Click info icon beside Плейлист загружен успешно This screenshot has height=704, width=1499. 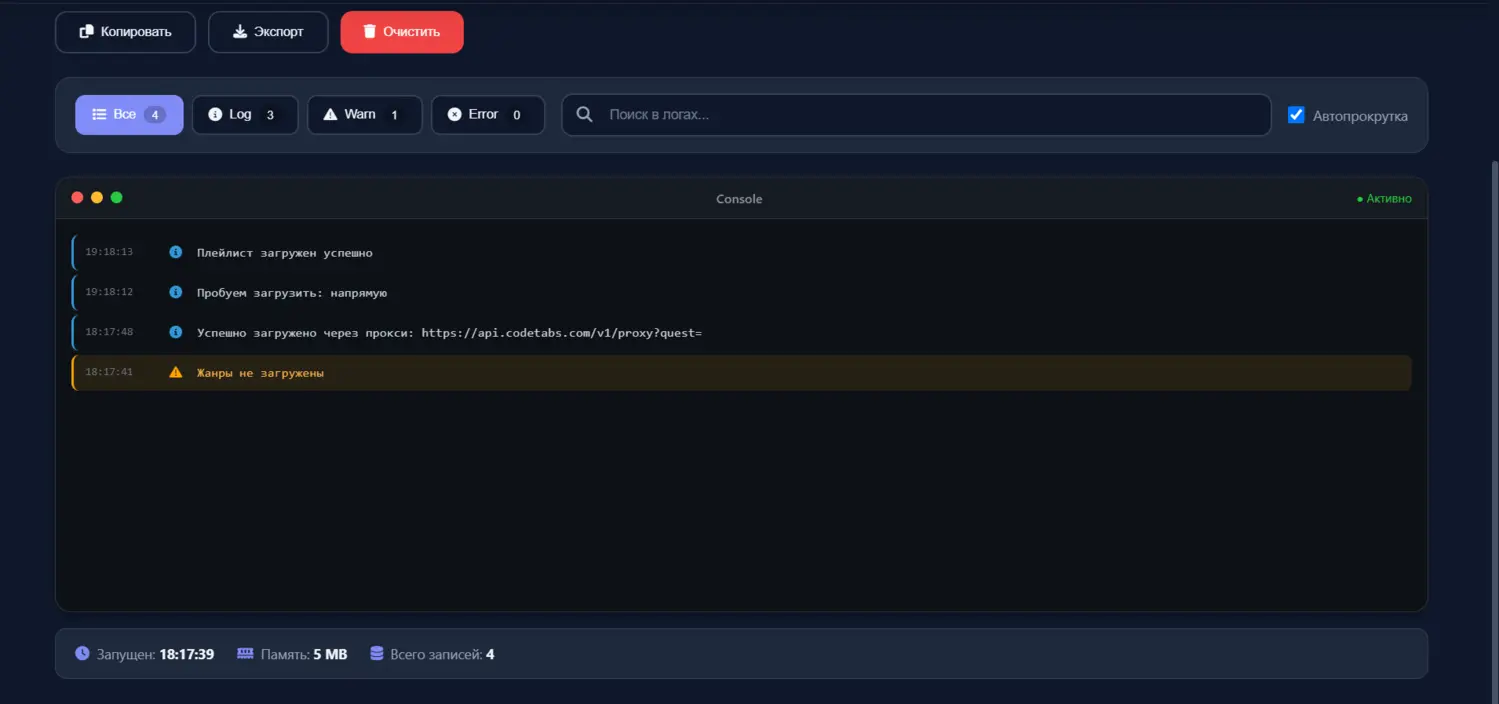click(176, 253)
